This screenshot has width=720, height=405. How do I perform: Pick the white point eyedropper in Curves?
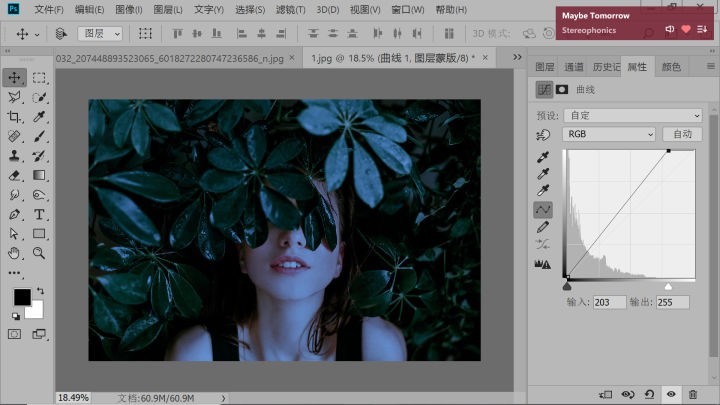coord(543,190)
